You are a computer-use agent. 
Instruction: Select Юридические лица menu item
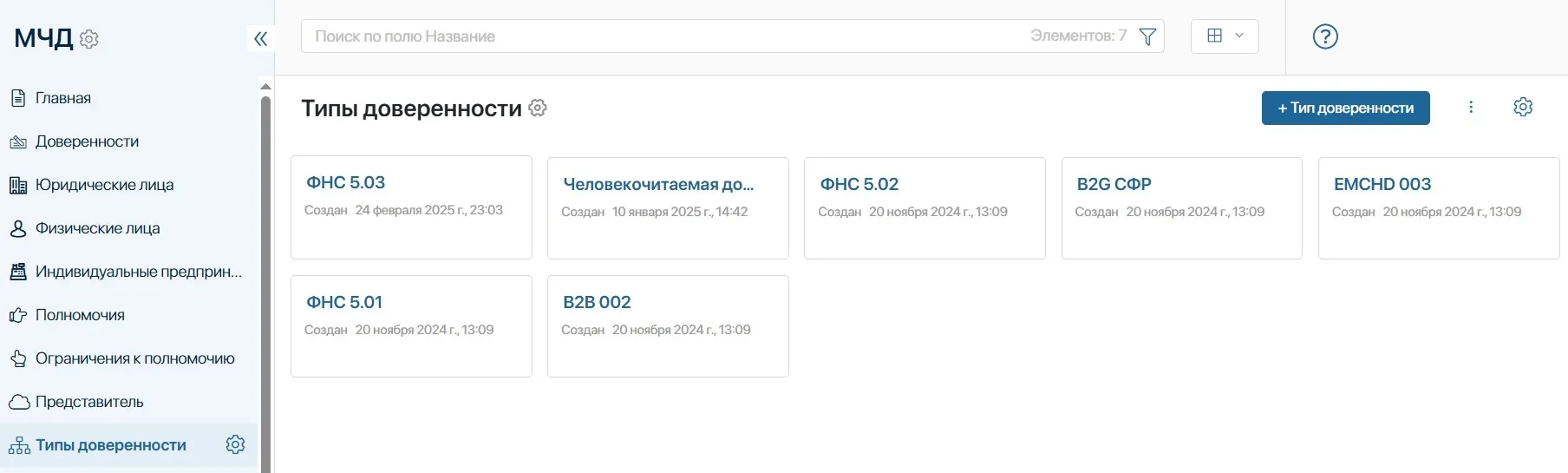104,185
